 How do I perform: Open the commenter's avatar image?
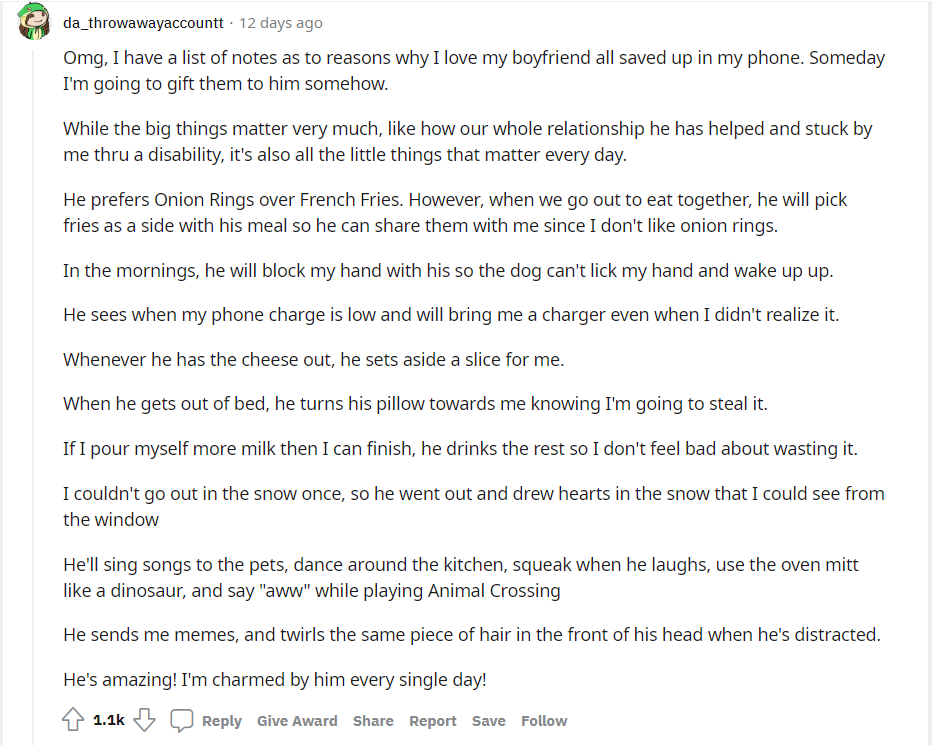[x=34, y=22]
